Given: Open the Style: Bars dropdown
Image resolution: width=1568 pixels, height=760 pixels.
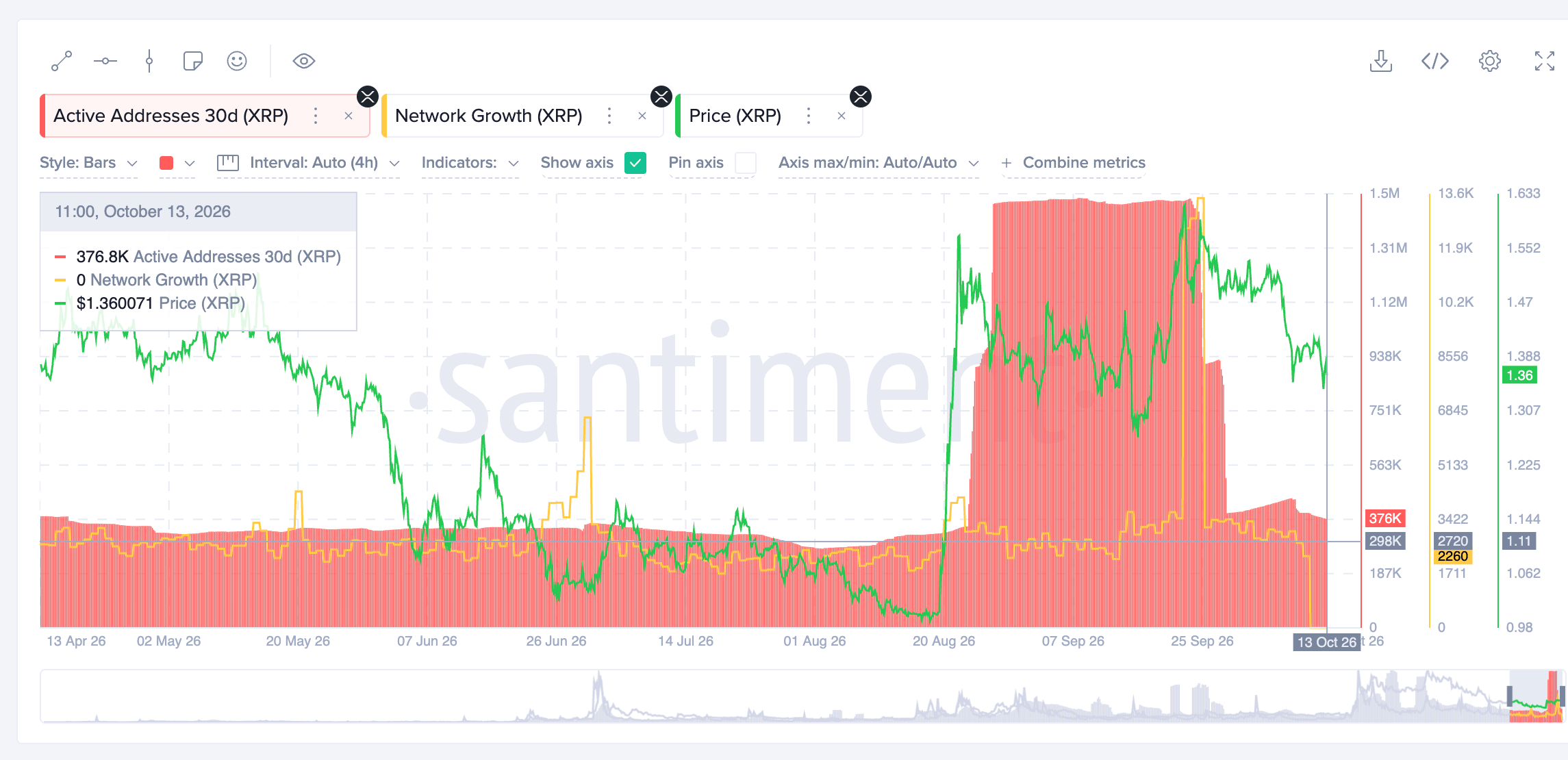Looking at the screenshot, I should tap(89, 163).
